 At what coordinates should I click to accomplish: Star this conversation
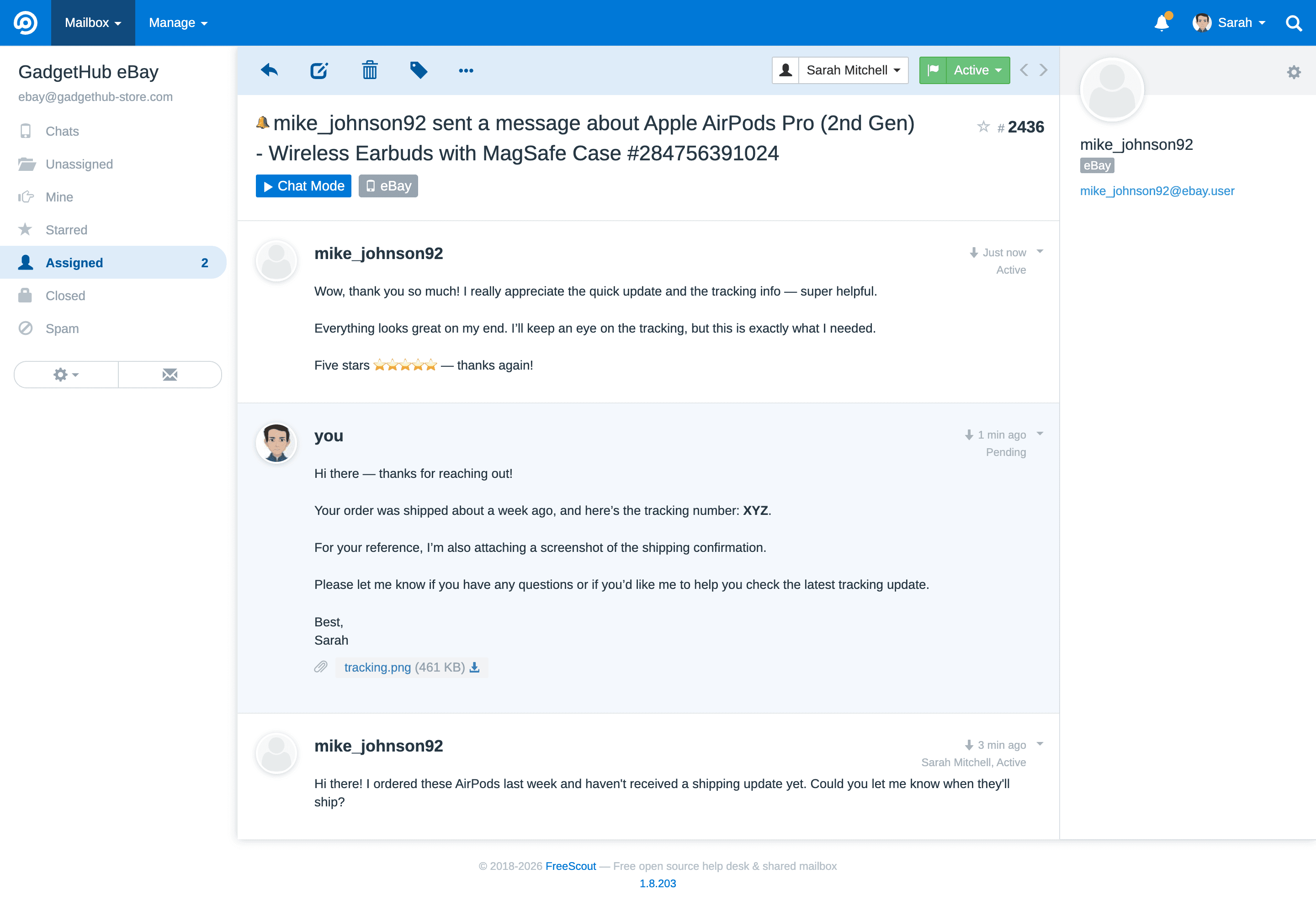click(983, 127)
